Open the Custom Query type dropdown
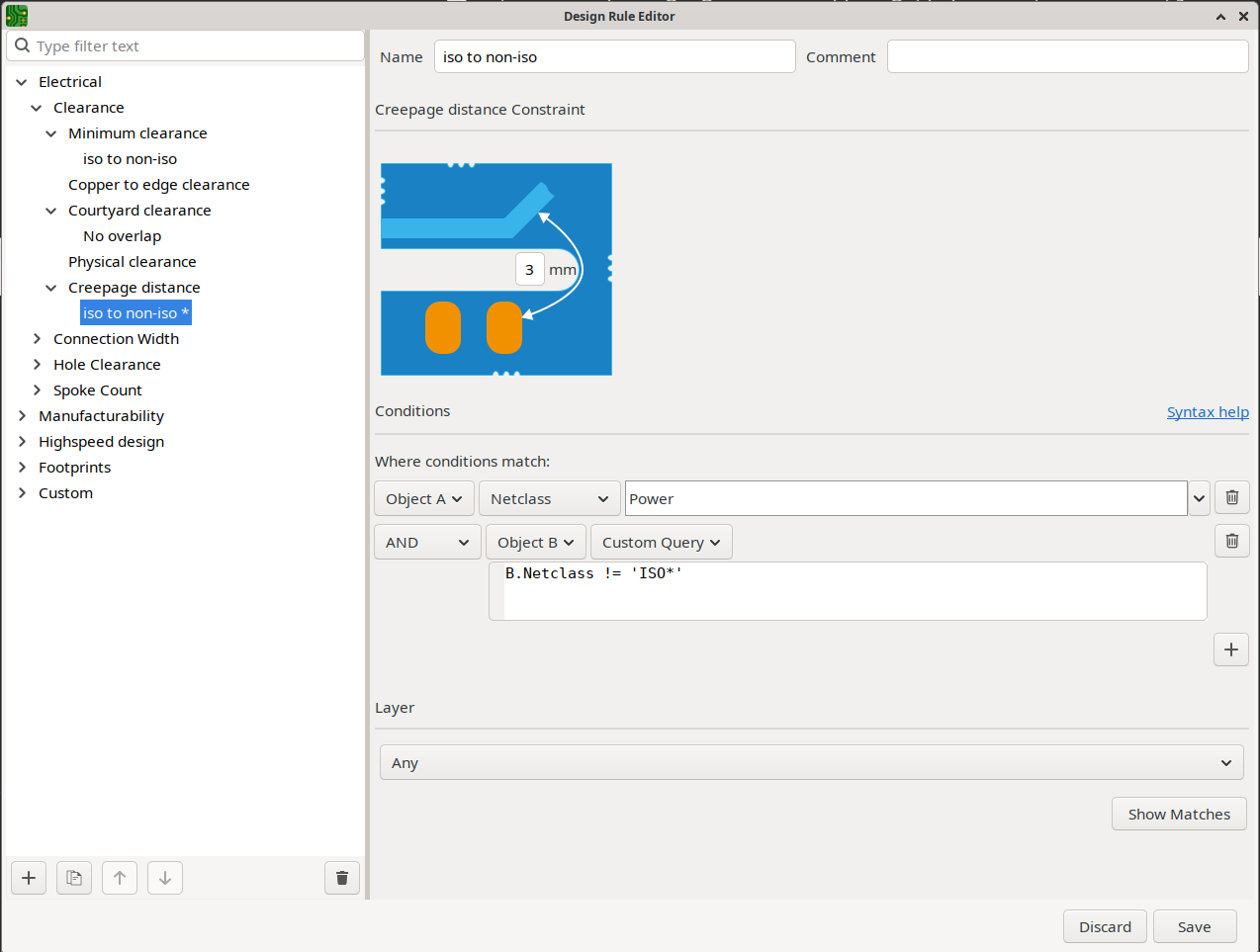 click(x=661, y=542)
